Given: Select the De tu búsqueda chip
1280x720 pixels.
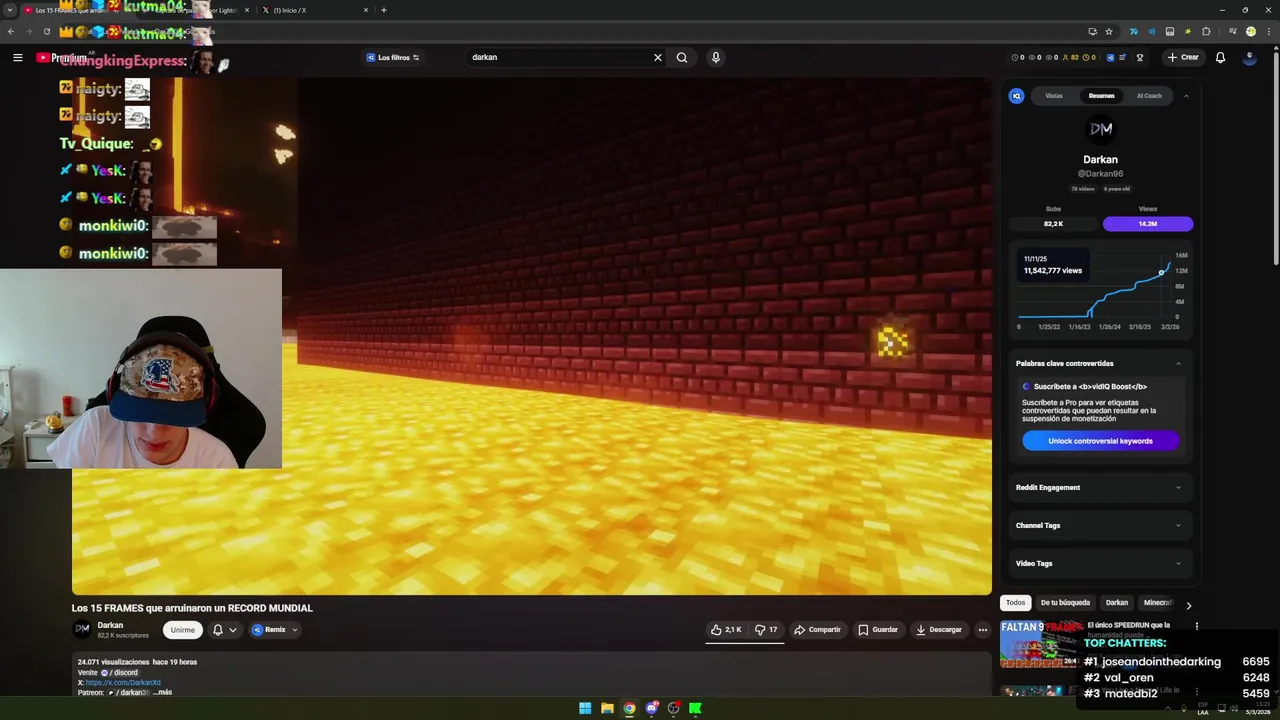Looking at the screenshot, I should (x=1065, y=603).
